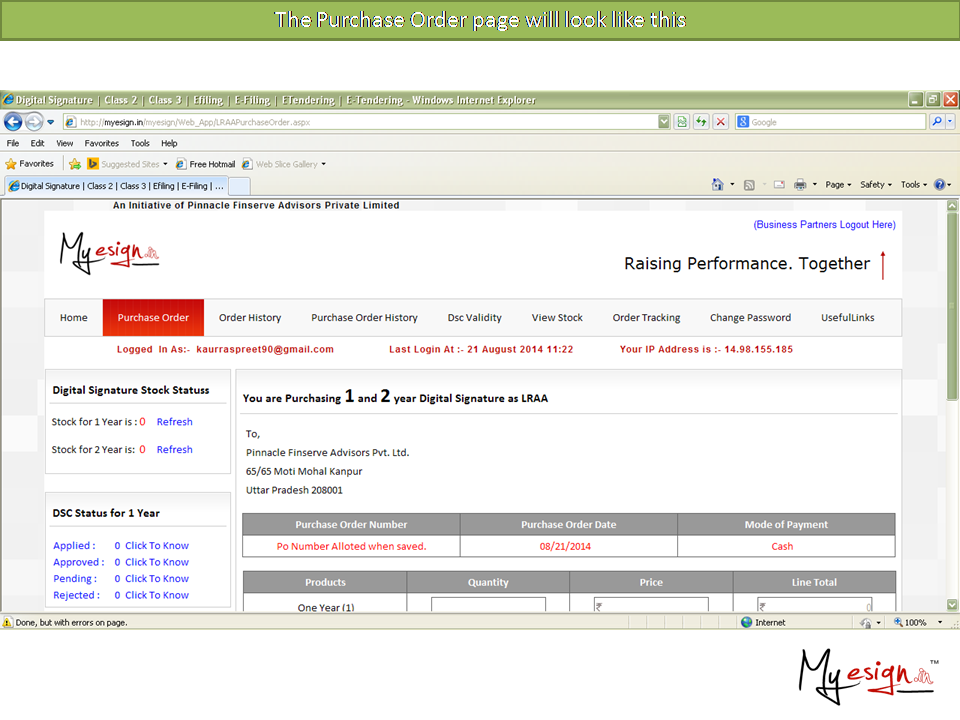960x720 pixels.
Task: Open the Tools menu in menu bar
Action: tap(140, 143)
